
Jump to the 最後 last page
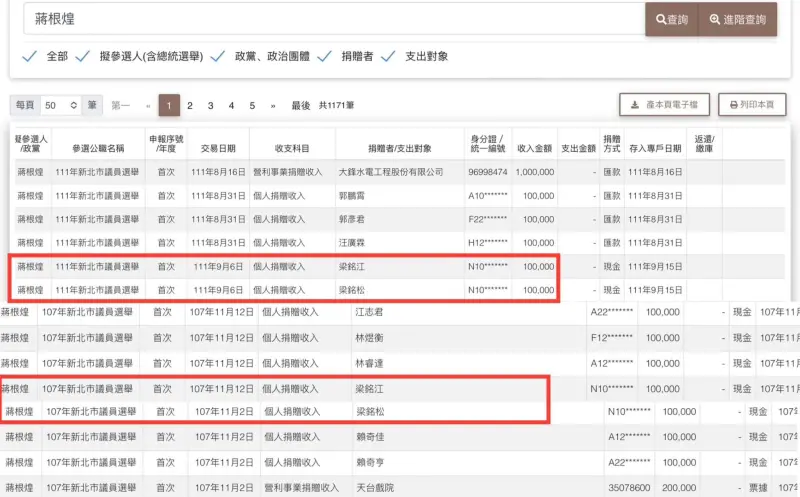(x=301, y=106)
